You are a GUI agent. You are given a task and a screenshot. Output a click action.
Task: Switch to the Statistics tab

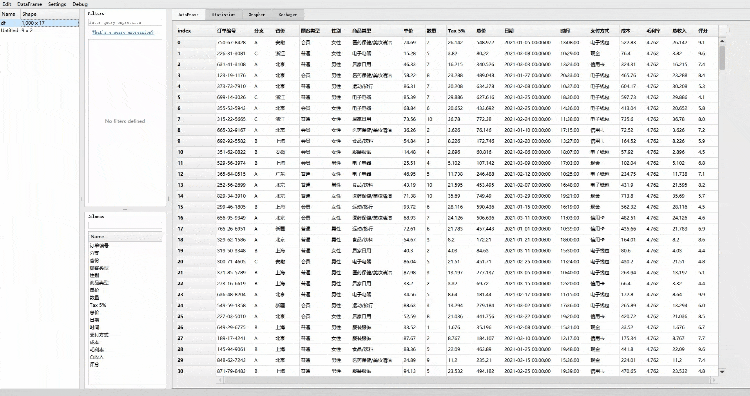[x=223, y=15]
